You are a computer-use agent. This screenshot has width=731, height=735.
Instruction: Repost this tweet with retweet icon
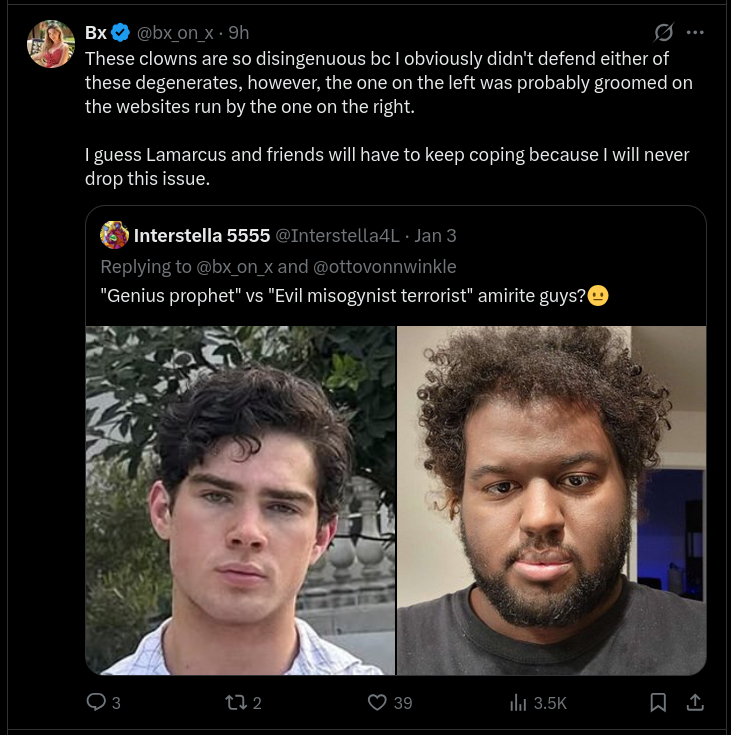(235, 702)
